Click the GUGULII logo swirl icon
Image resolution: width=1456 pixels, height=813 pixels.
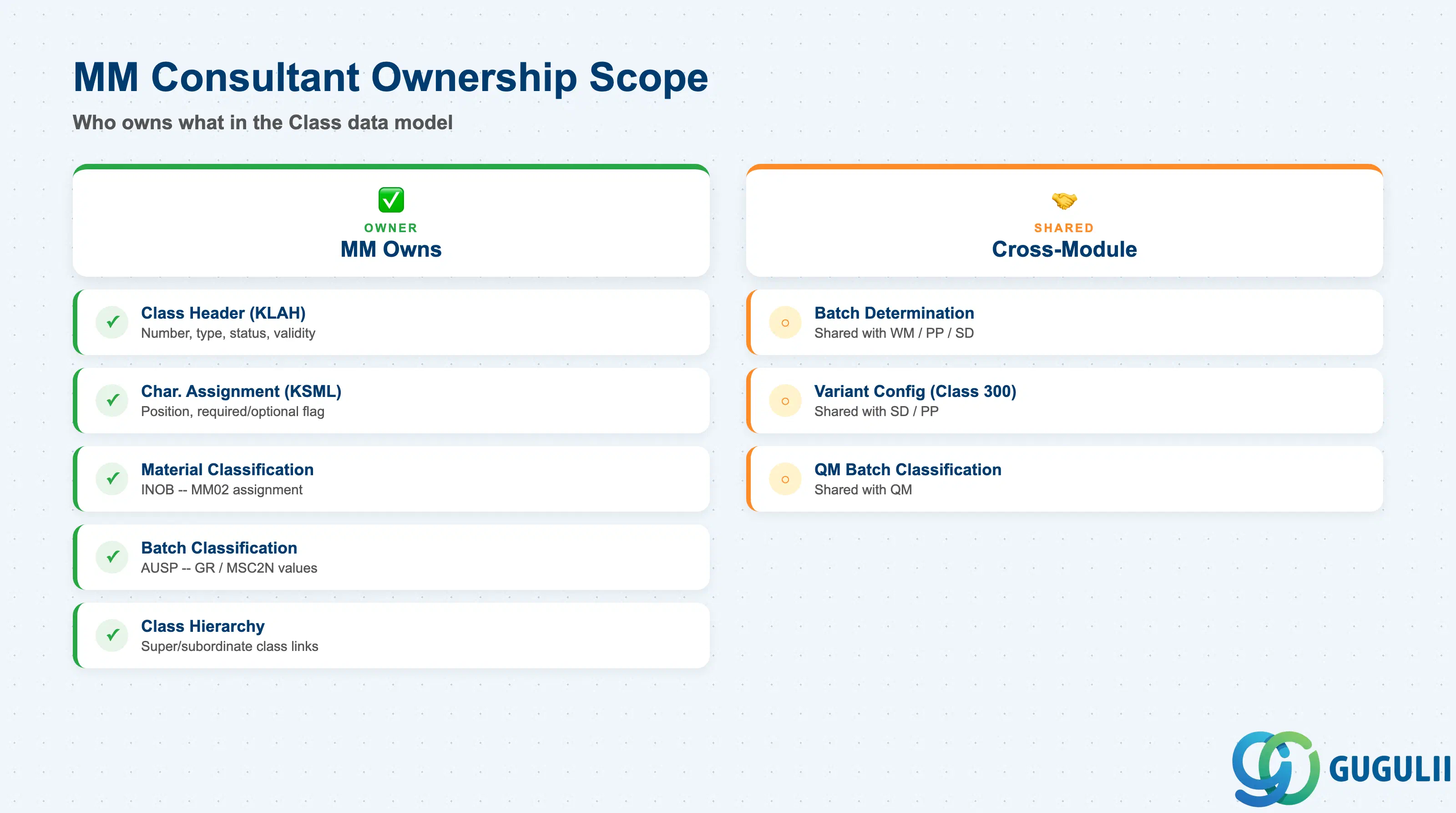(1276, 768)
